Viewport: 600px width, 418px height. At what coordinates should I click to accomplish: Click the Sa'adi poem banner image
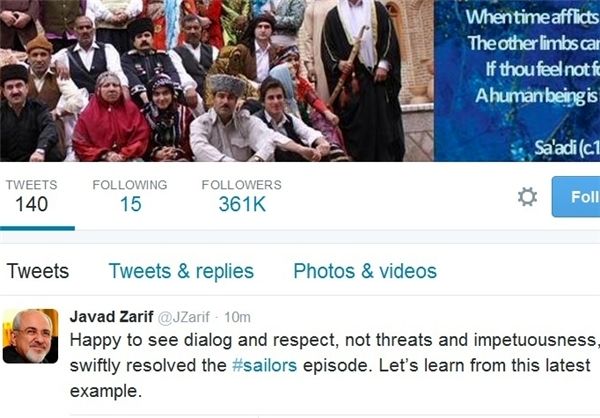pos(517,80)
